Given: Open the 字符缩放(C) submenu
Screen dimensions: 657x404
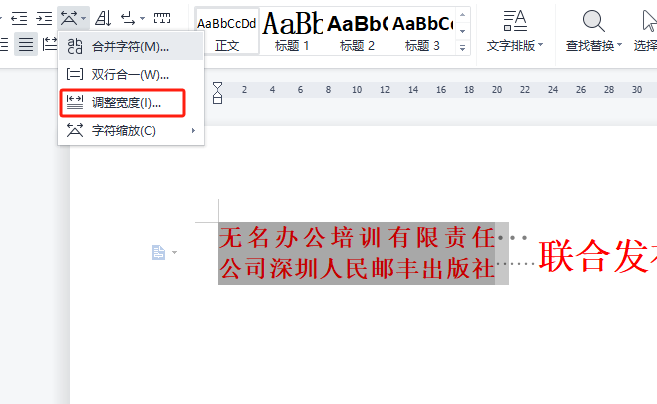Looking at the screenshot, I should click(131, 131).
